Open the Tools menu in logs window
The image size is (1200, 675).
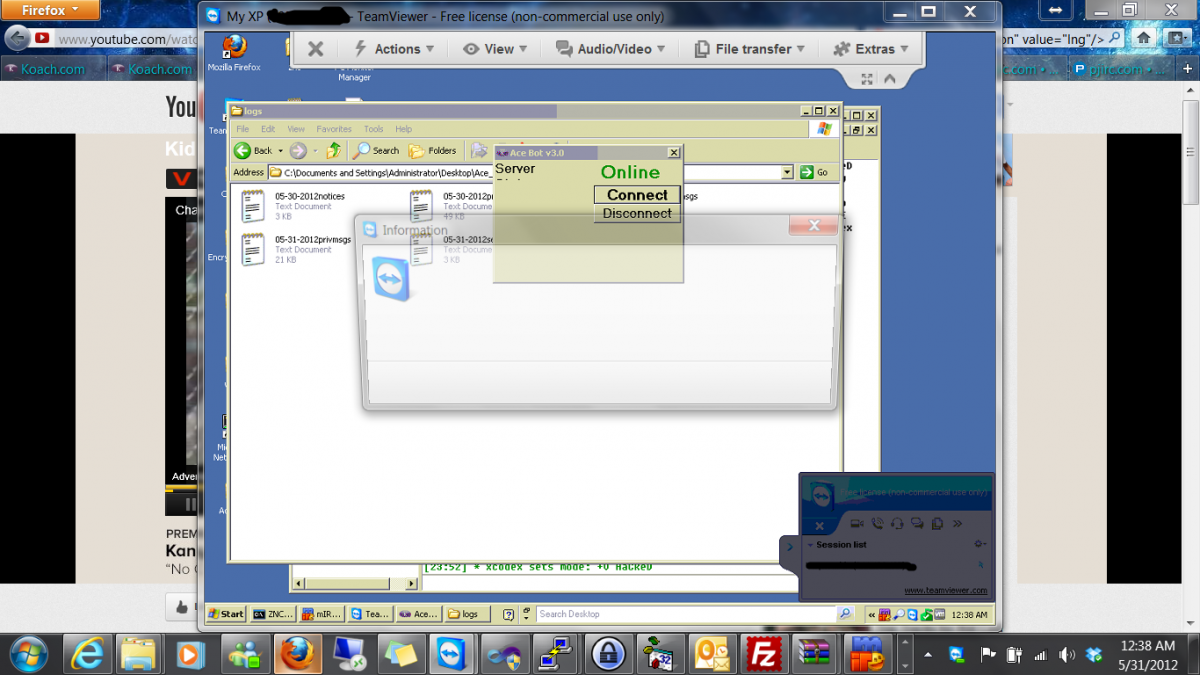pyautogui.click(x=373, y=129)
